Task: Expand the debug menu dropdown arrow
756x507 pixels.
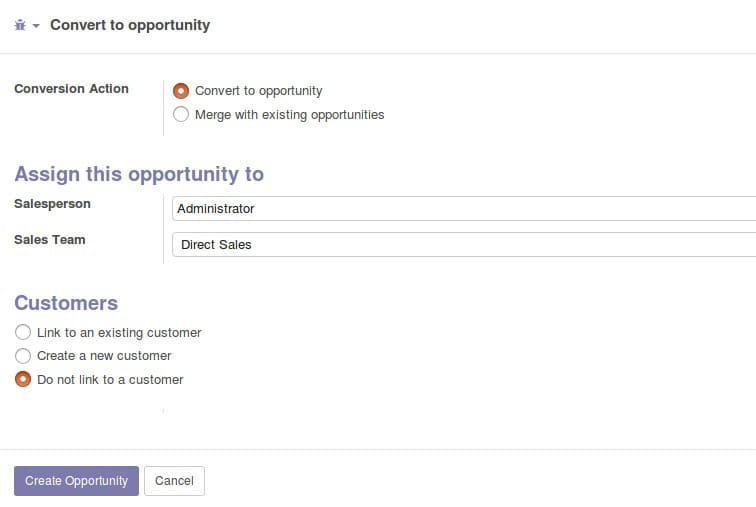Action: tap(36, 26)
